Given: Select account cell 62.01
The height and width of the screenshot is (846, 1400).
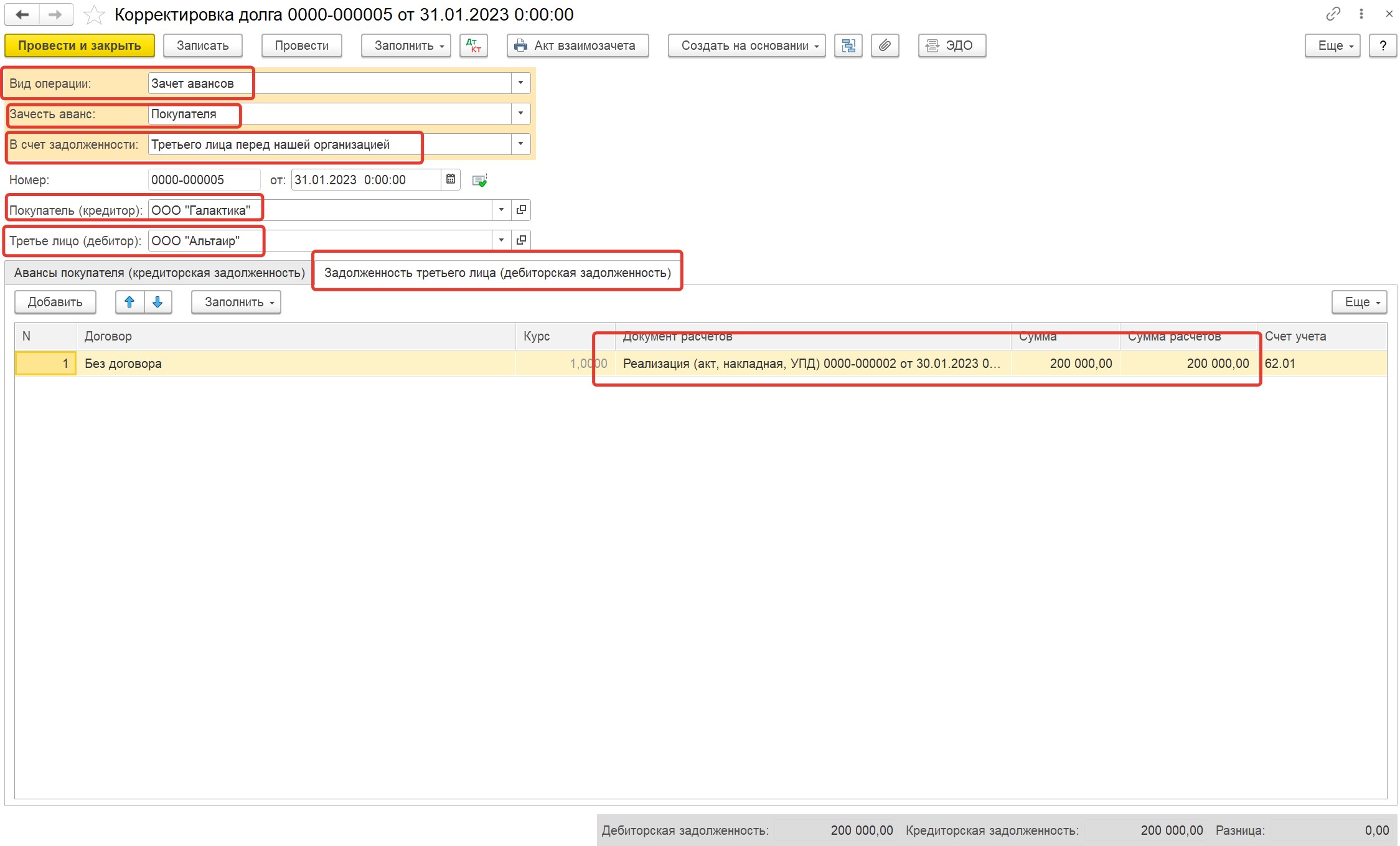Looking at the screenshot, I should 1322,364.
